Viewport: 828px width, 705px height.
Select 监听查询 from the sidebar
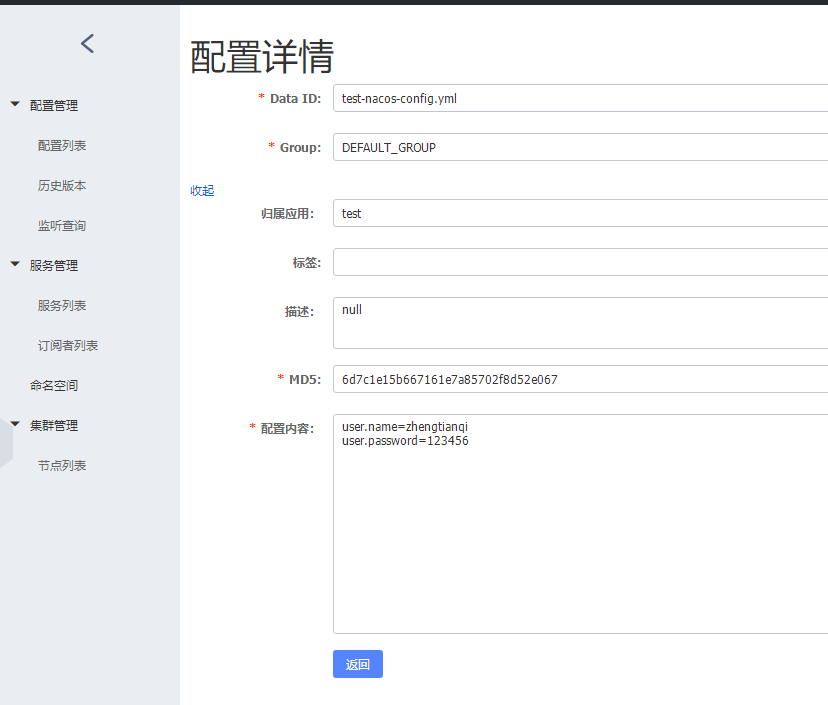click(x=62, y=225)
